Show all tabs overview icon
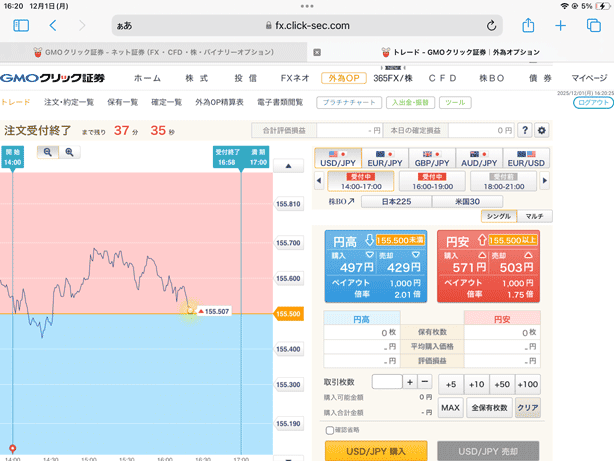 coord(594,25)
